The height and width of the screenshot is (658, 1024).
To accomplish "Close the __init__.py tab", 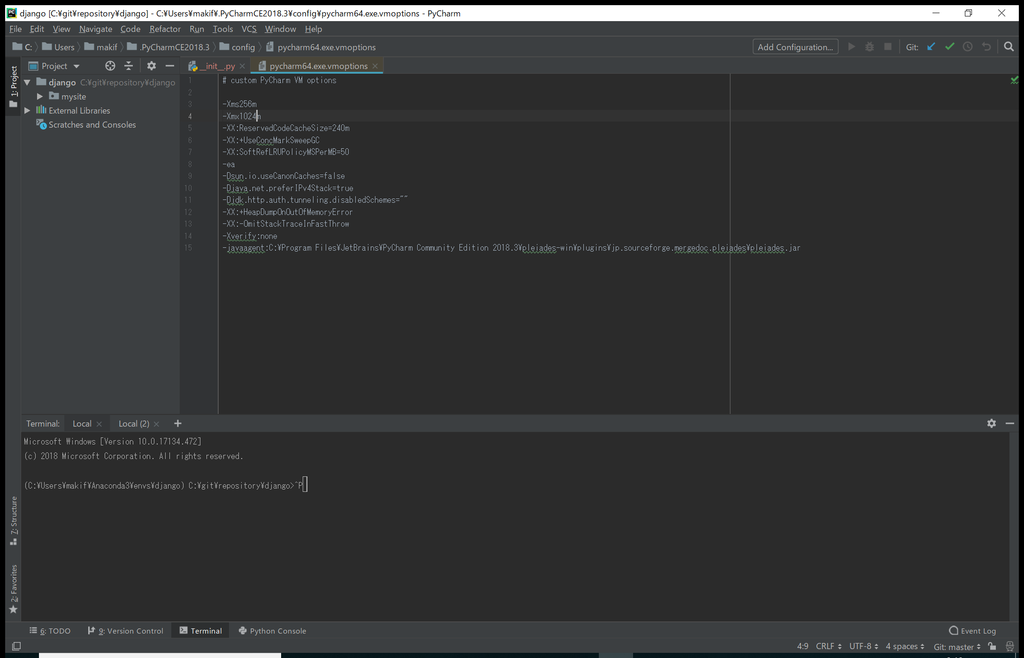I will [x=242, y=67].
